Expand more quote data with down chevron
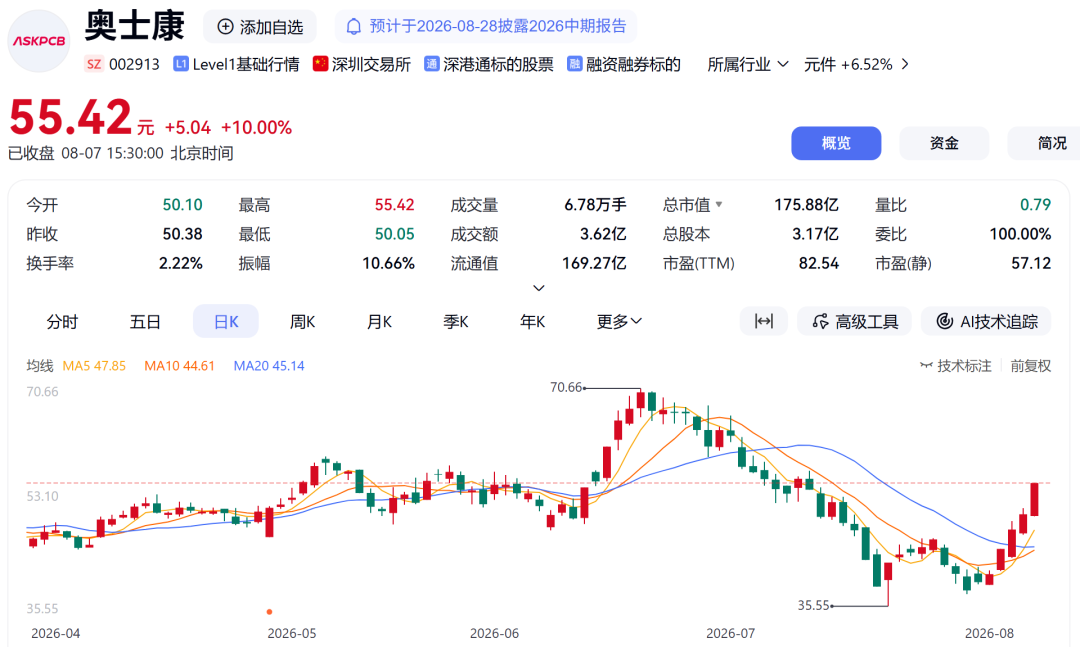 539,288
